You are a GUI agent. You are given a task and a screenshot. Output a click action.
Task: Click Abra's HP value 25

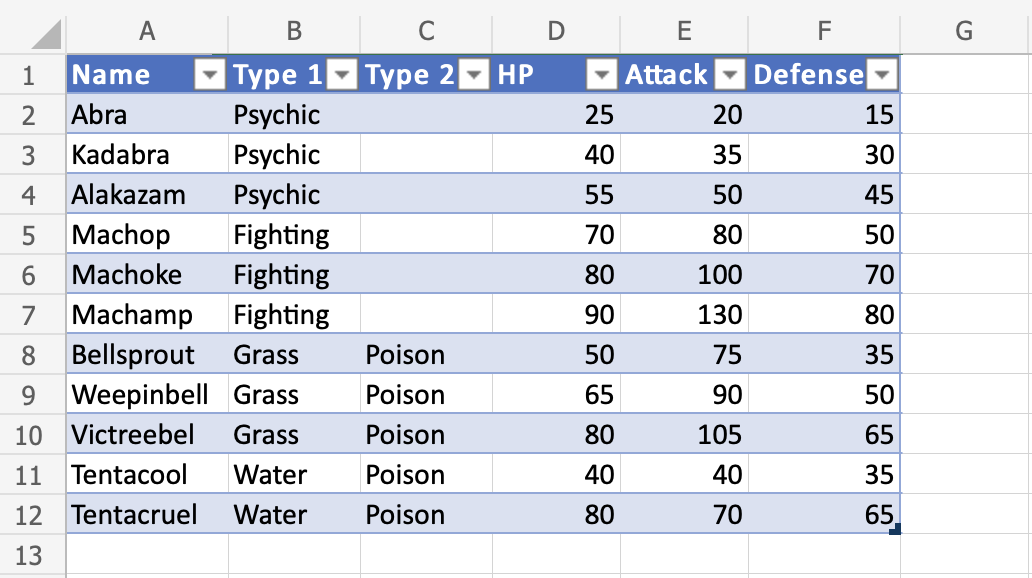coord(556,115)
